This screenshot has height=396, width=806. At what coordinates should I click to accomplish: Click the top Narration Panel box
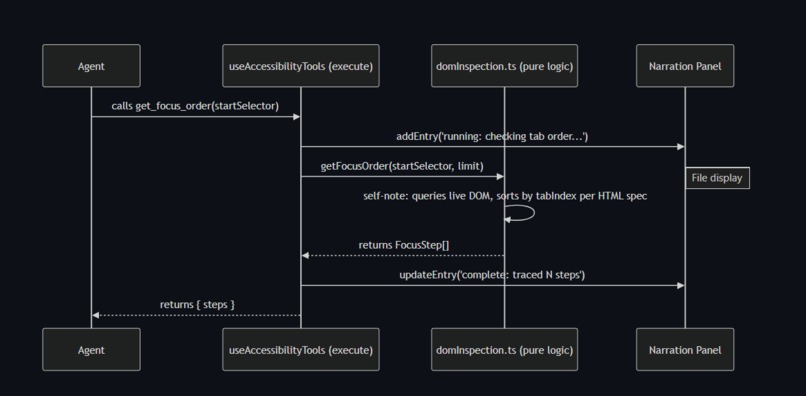click(x=685, y=66)
